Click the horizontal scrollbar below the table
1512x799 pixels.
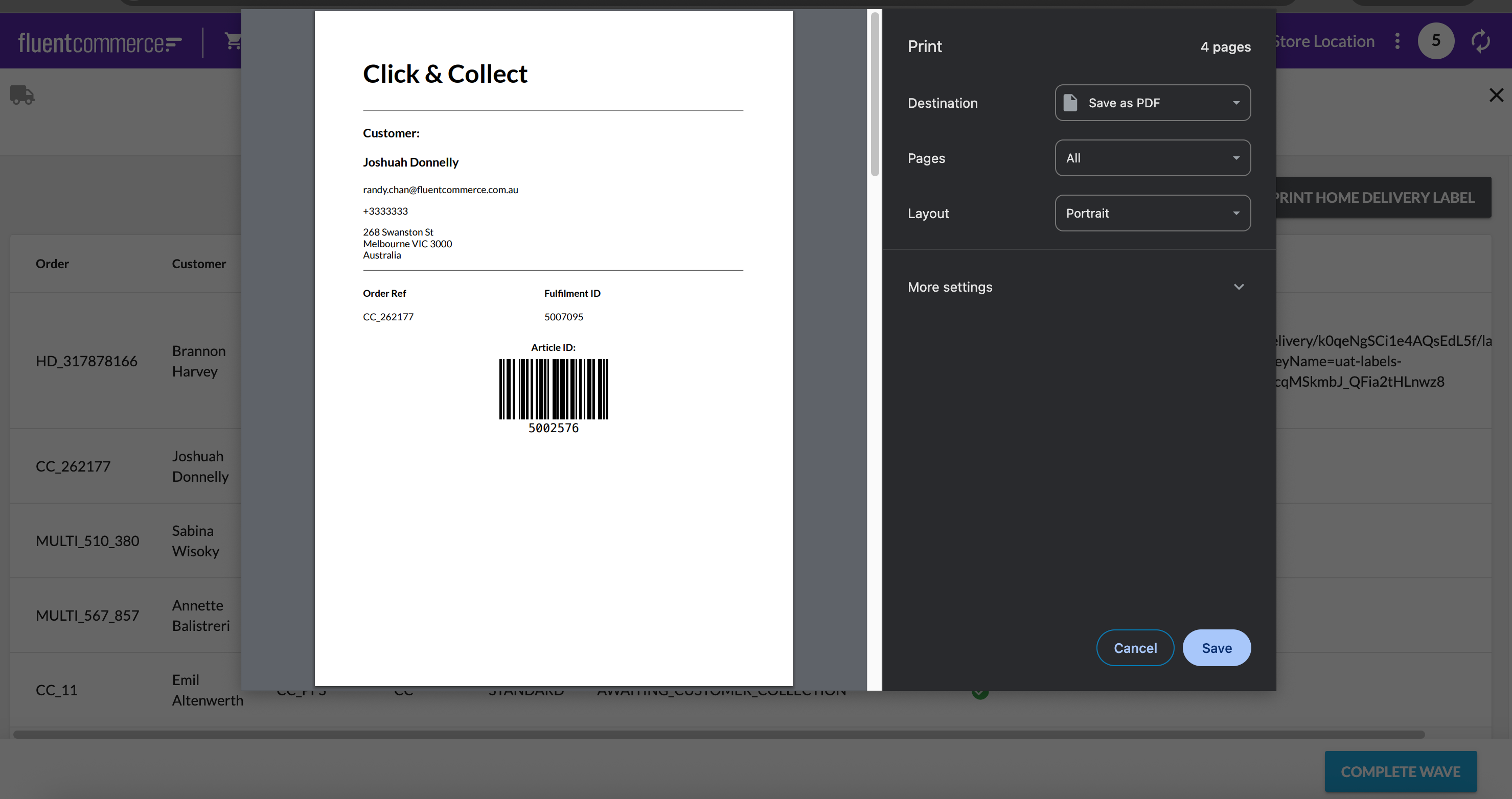point(719,734)
